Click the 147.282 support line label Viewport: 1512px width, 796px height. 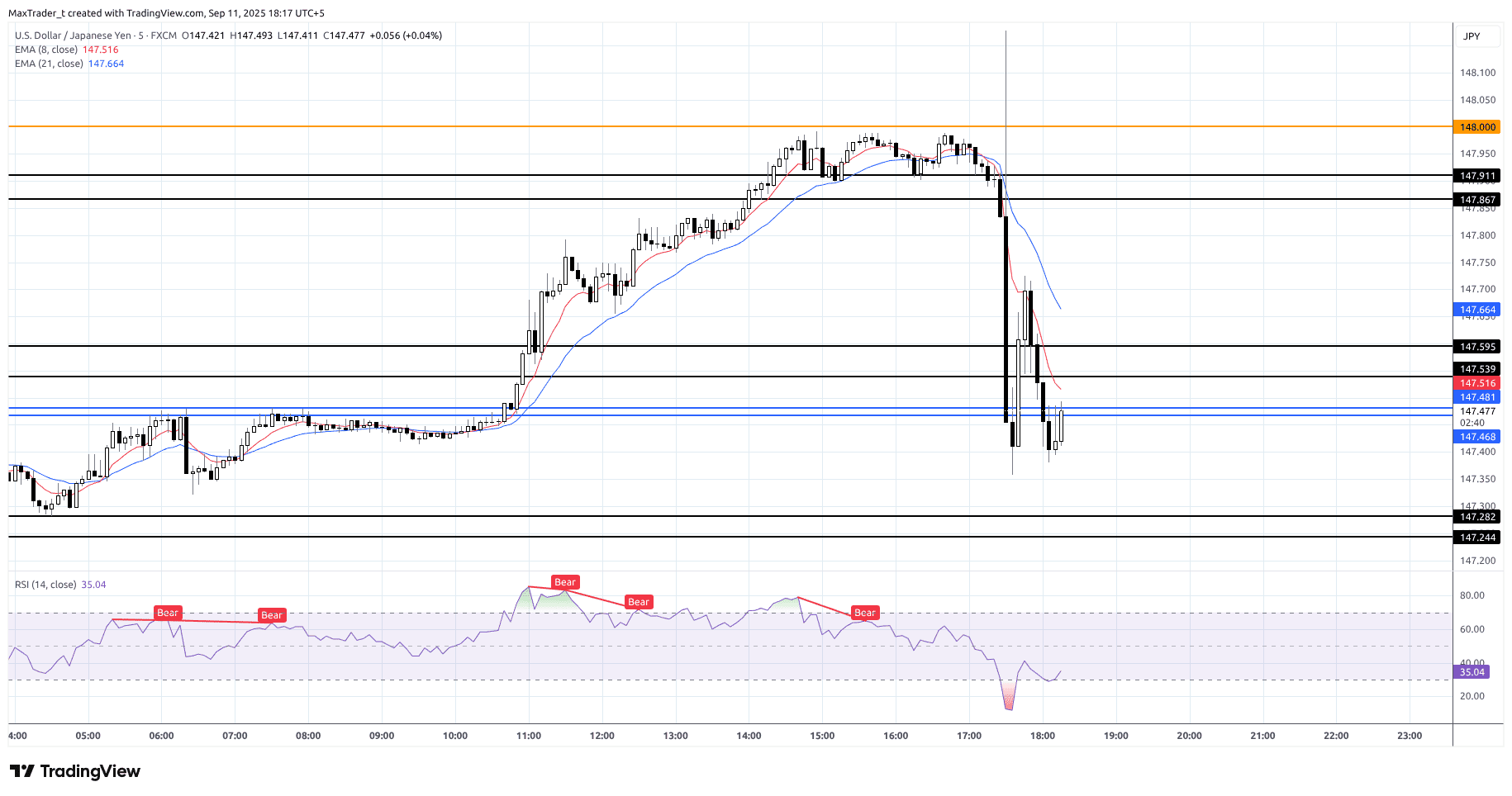1477,517
